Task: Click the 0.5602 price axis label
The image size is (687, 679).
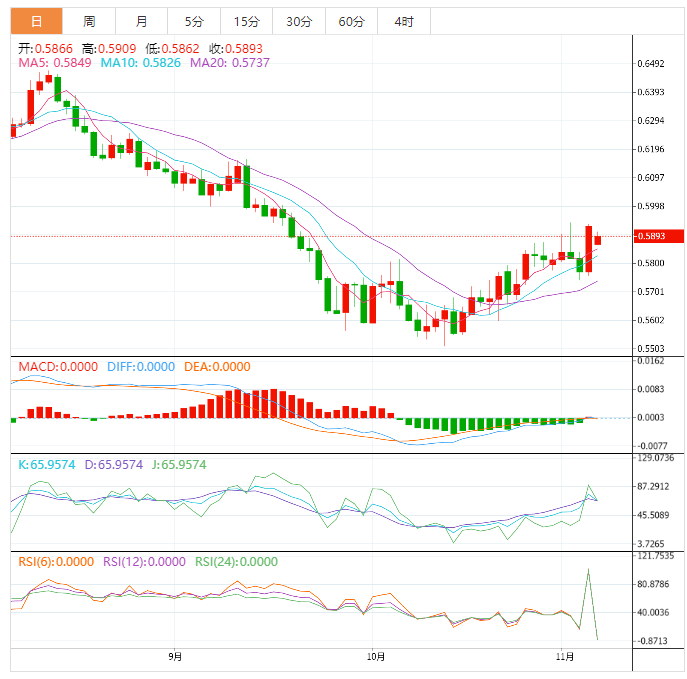Action: click(x=651, y=320)
